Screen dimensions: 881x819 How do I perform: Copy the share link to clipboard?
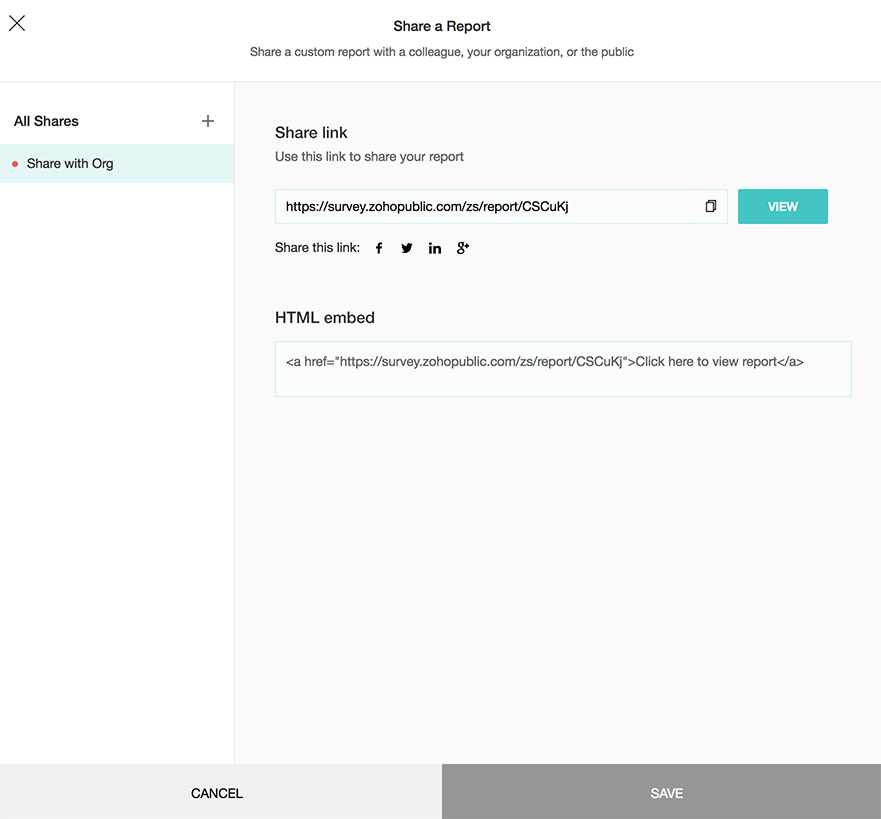tap(710, 206)
